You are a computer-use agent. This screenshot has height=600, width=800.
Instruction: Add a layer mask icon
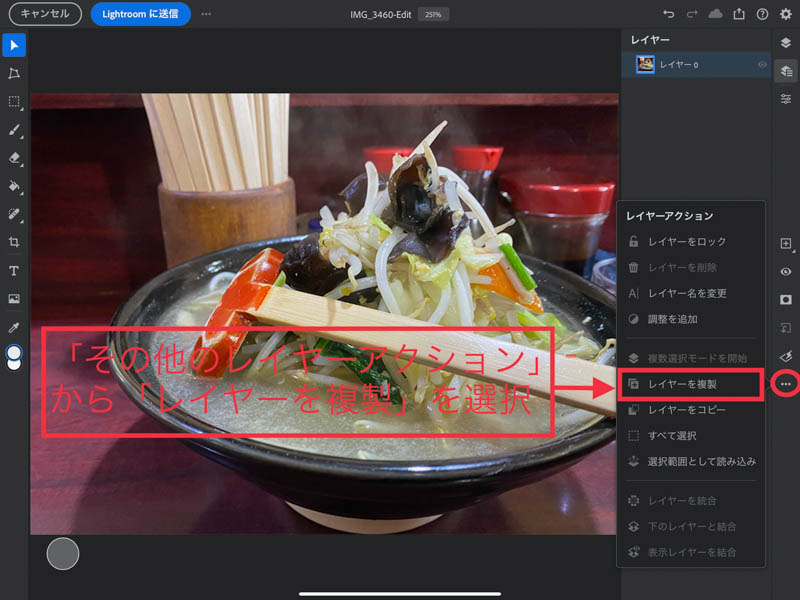786,299
